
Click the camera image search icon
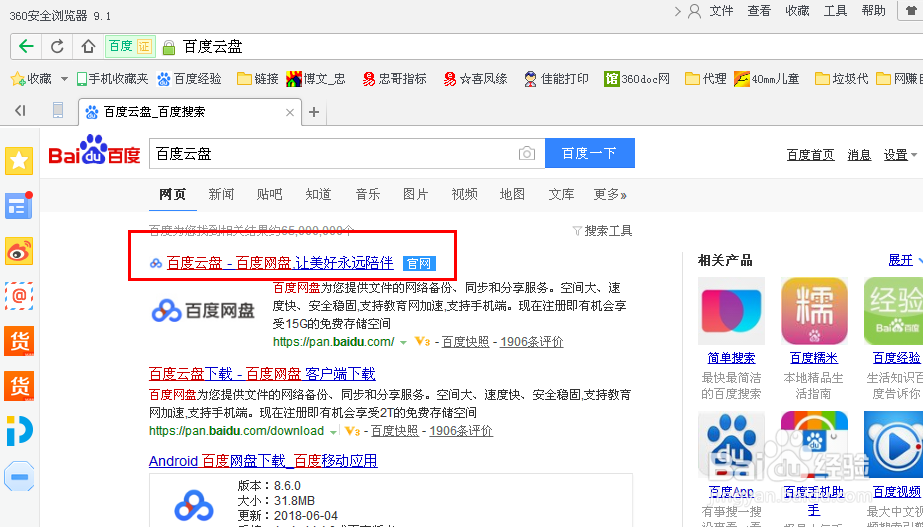527,154
